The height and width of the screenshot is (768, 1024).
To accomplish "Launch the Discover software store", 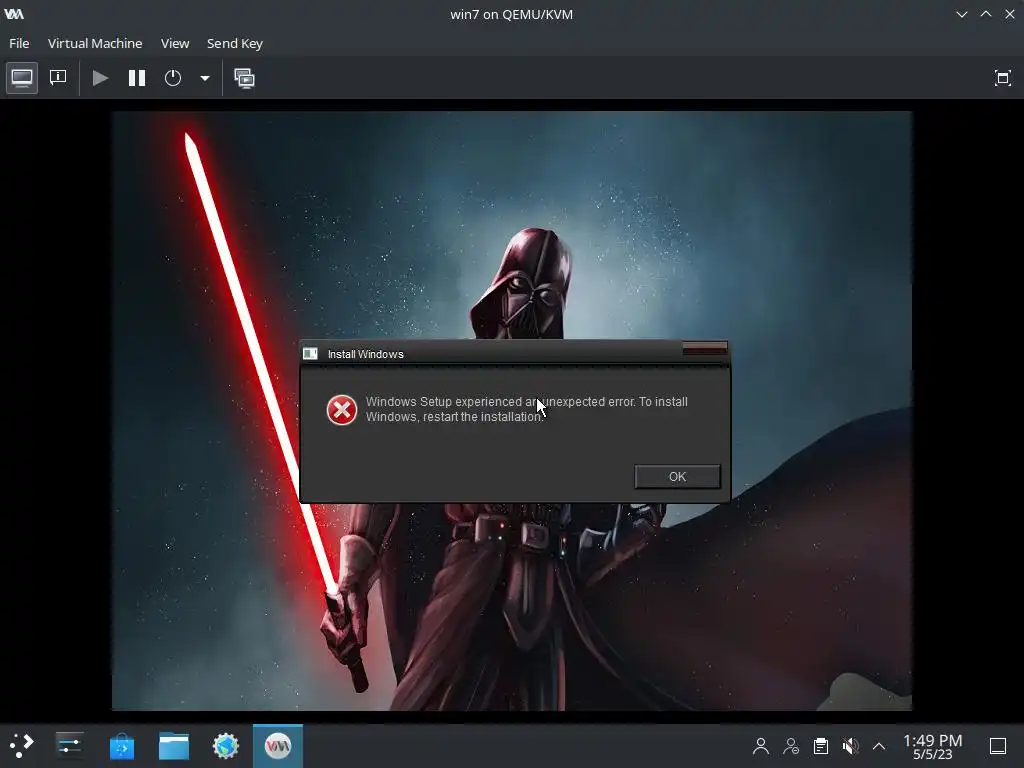I will click(121, 746).
